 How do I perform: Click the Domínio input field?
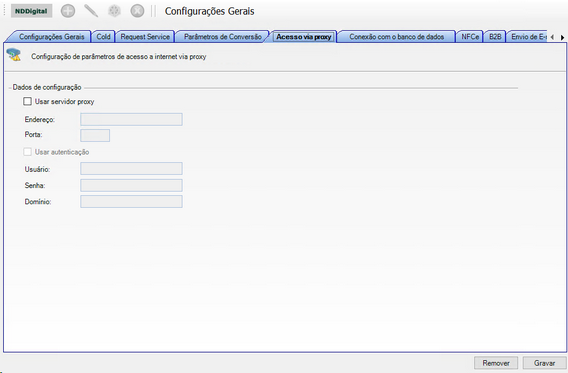(131, 202)
